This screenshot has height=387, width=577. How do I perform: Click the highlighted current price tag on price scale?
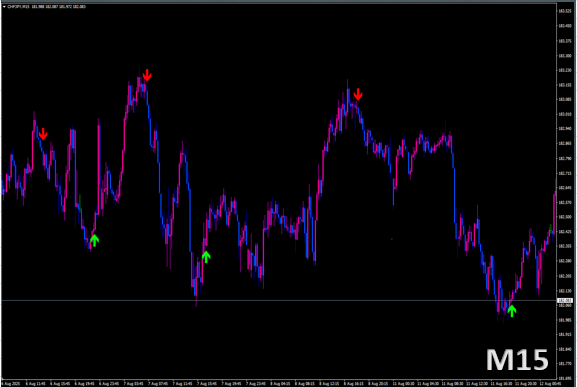click(x=565, y=301)
